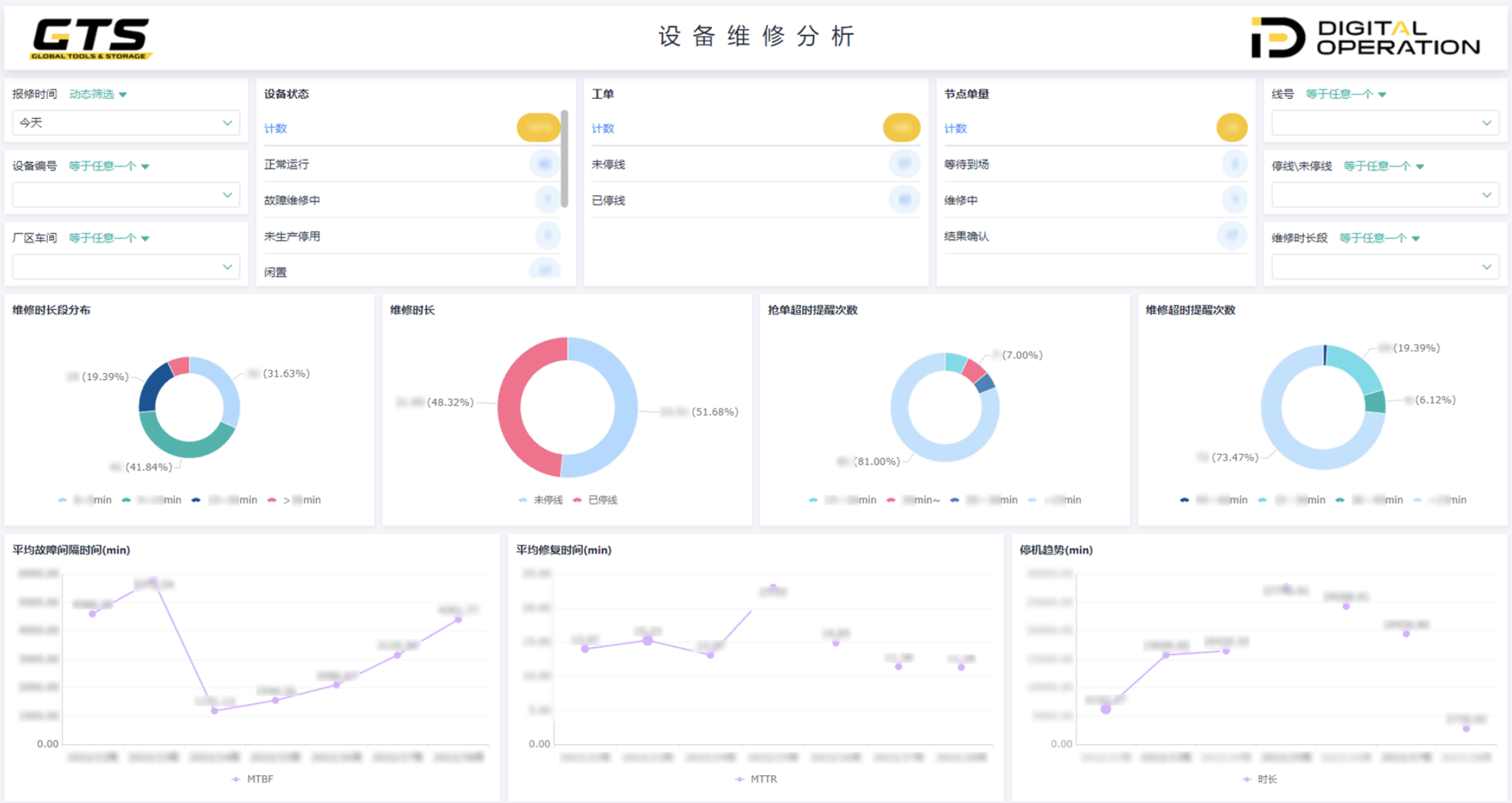This screenshot has height=803, width=1512.
Task: Expand the 设备编号 selection box
Action: [125, 195]
